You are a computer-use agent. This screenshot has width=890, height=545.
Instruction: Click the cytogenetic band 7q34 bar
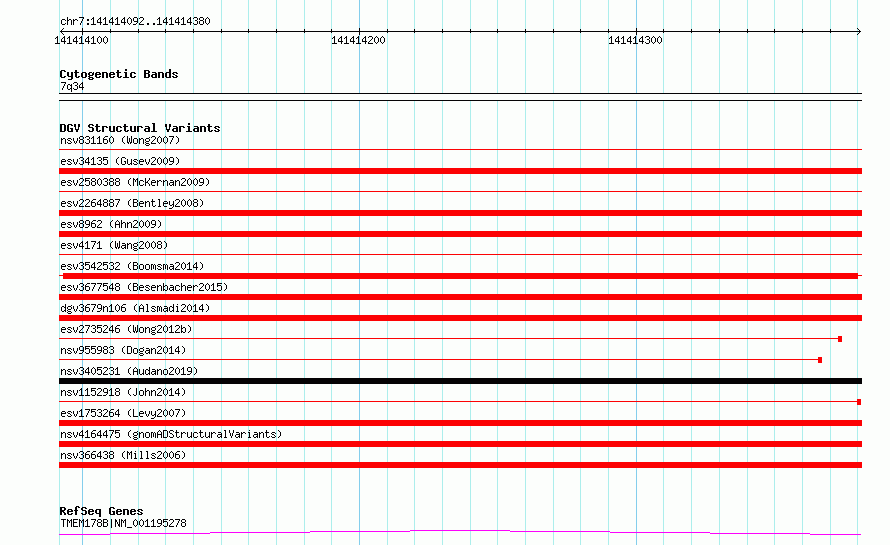(460, 97)
